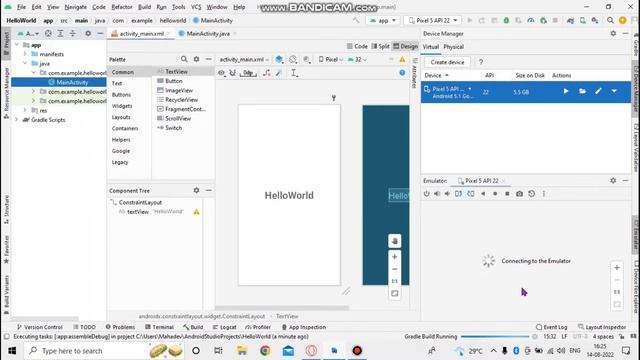Open the Tools menu
Image resolution: width=640 pixels, height=360 pixels.
[178, 7]
